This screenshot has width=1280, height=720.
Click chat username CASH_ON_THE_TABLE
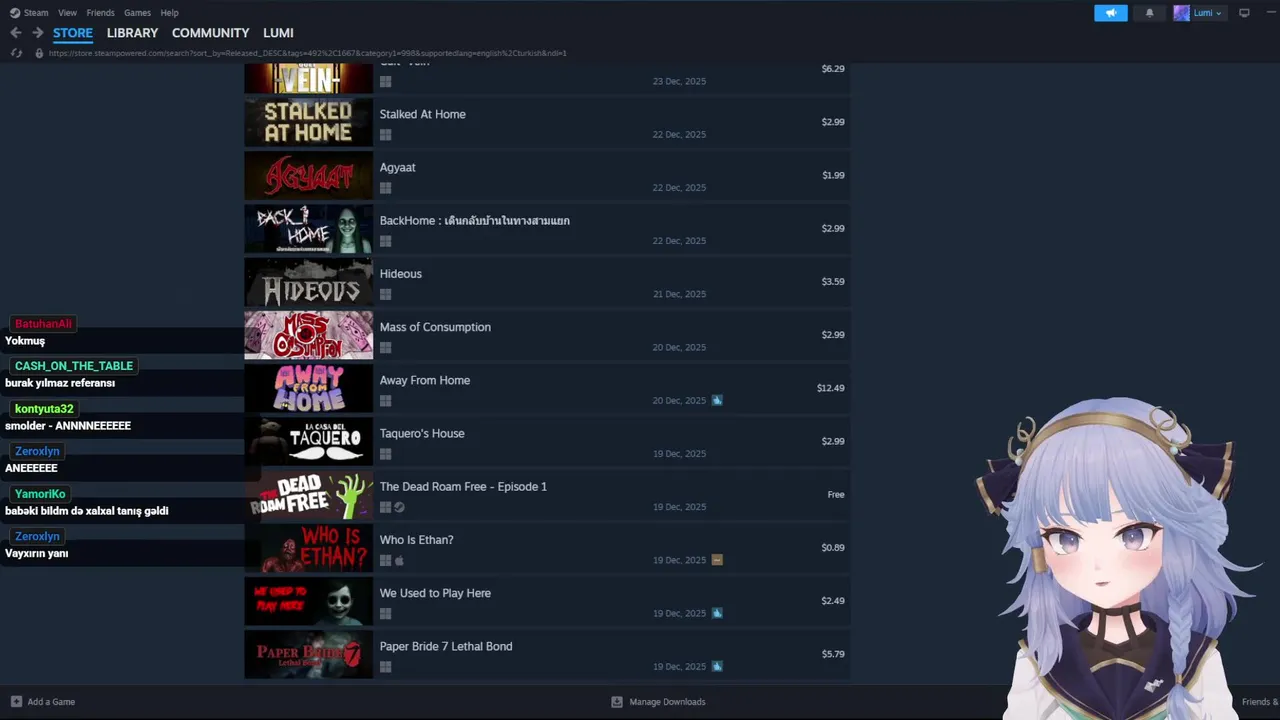pos(74,366)
